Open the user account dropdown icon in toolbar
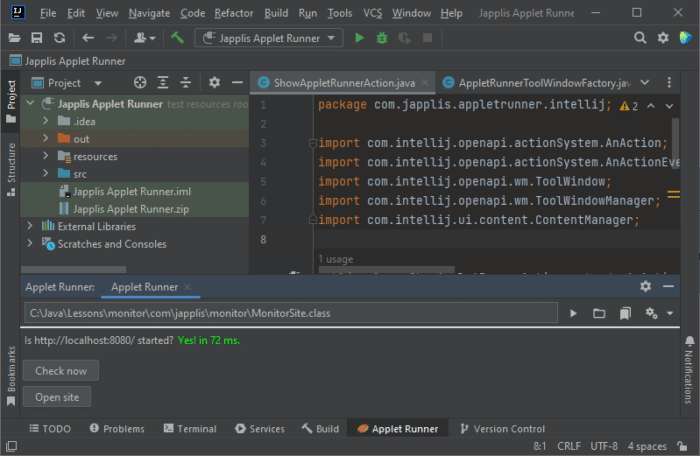Screen dimensions: 700x456 tap(145, 38)
